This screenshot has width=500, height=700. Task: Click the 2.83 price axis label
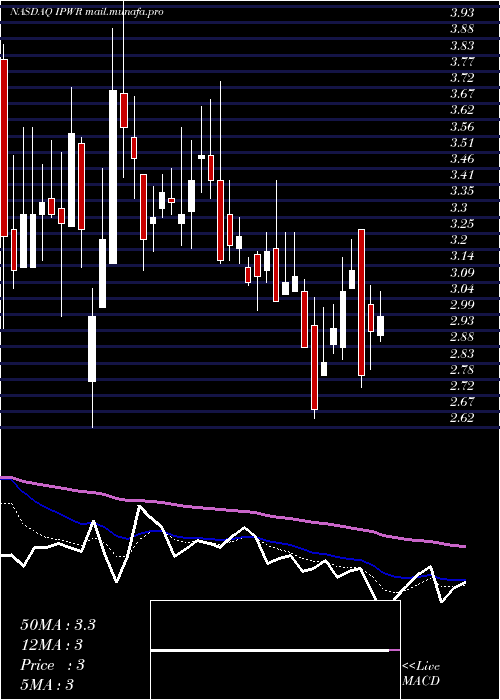(462, 354)
